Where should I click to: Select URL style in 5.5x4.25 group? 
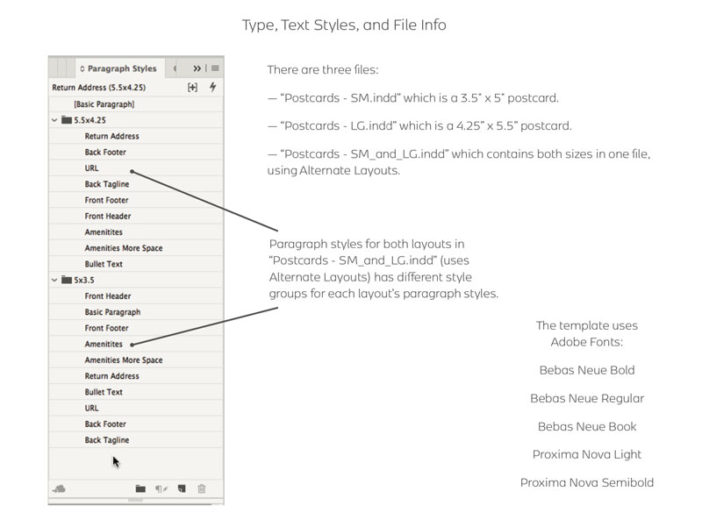coord(92,168)
